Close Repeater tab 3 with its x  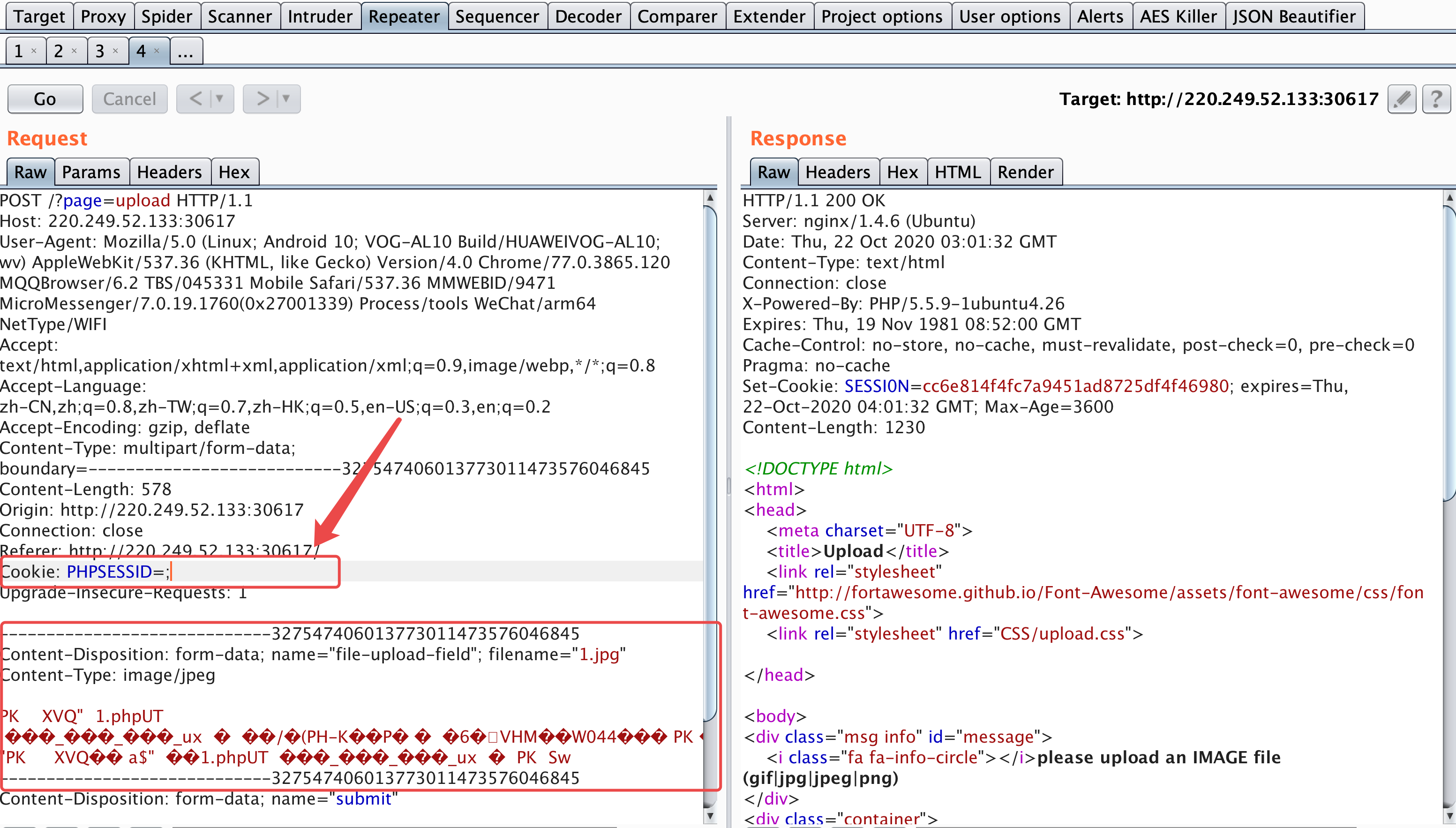click(x=115, y=51)
